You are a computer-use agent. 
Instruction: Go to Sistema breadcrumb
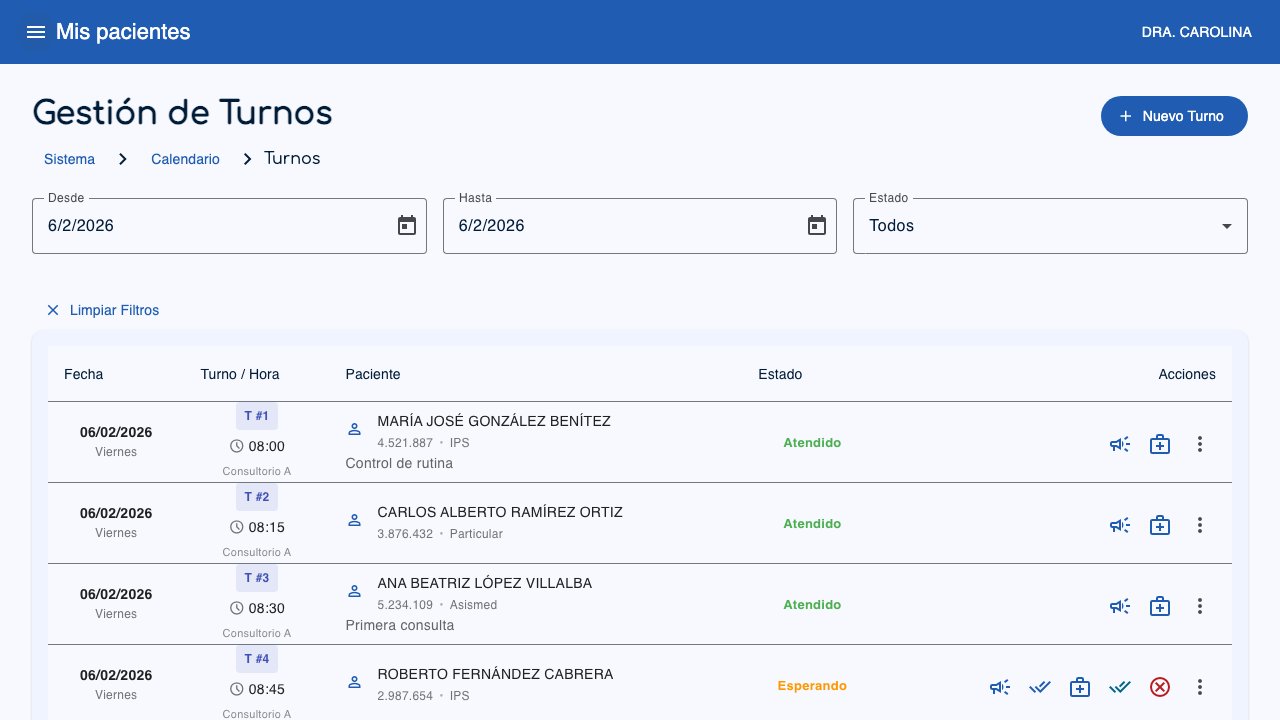click(x=70, y=159)
